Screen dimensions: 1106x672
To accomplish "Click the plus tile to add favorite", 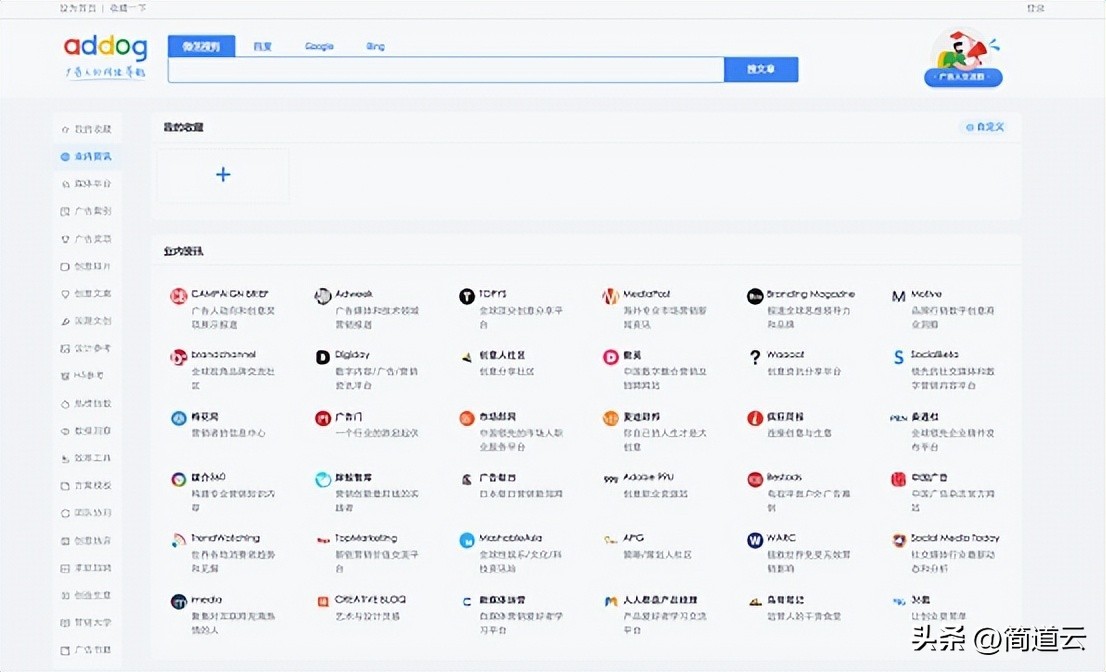I will click(223, 175).
